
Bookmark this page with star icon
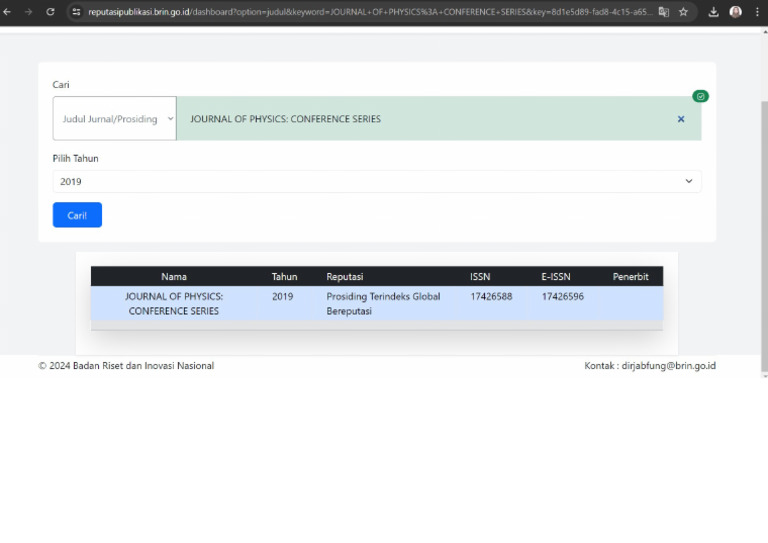point(683,12)
